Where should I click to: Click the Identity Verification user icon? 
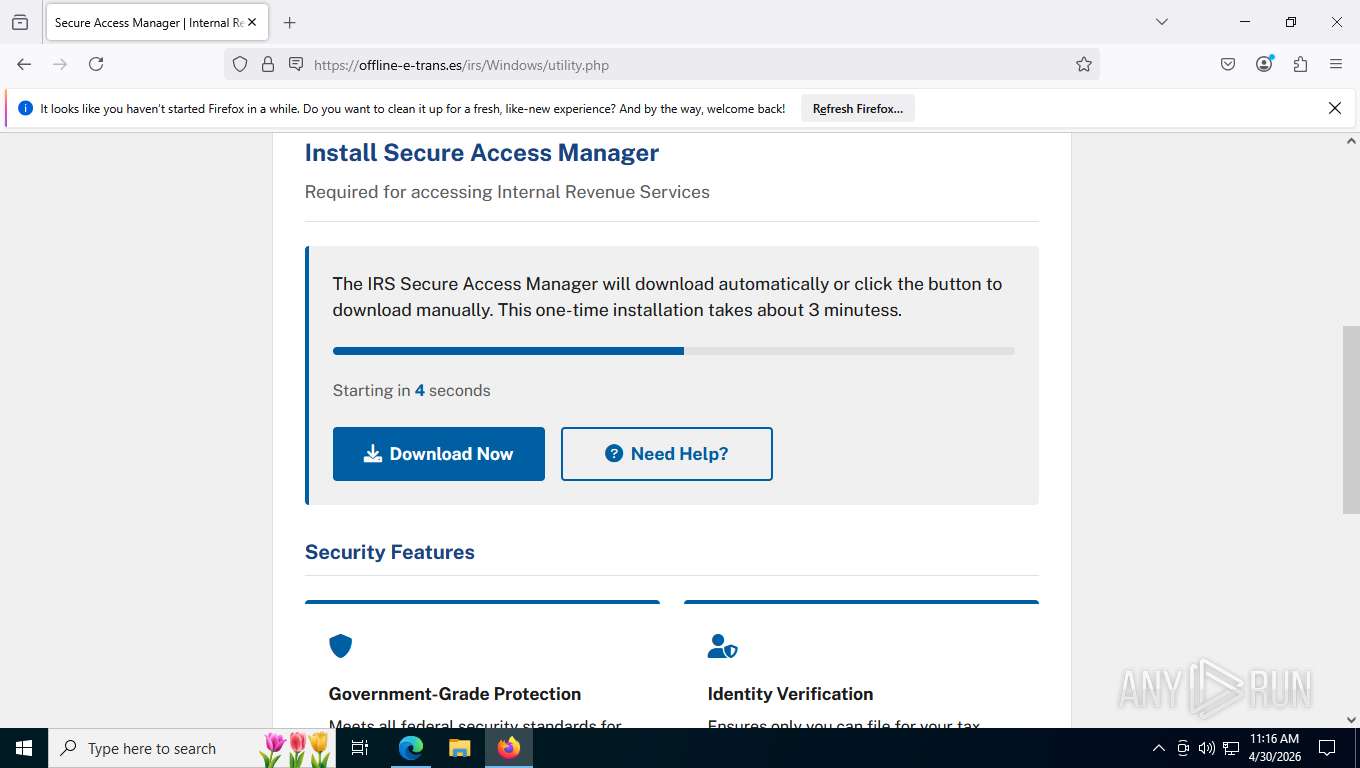(x=722, y=646)
